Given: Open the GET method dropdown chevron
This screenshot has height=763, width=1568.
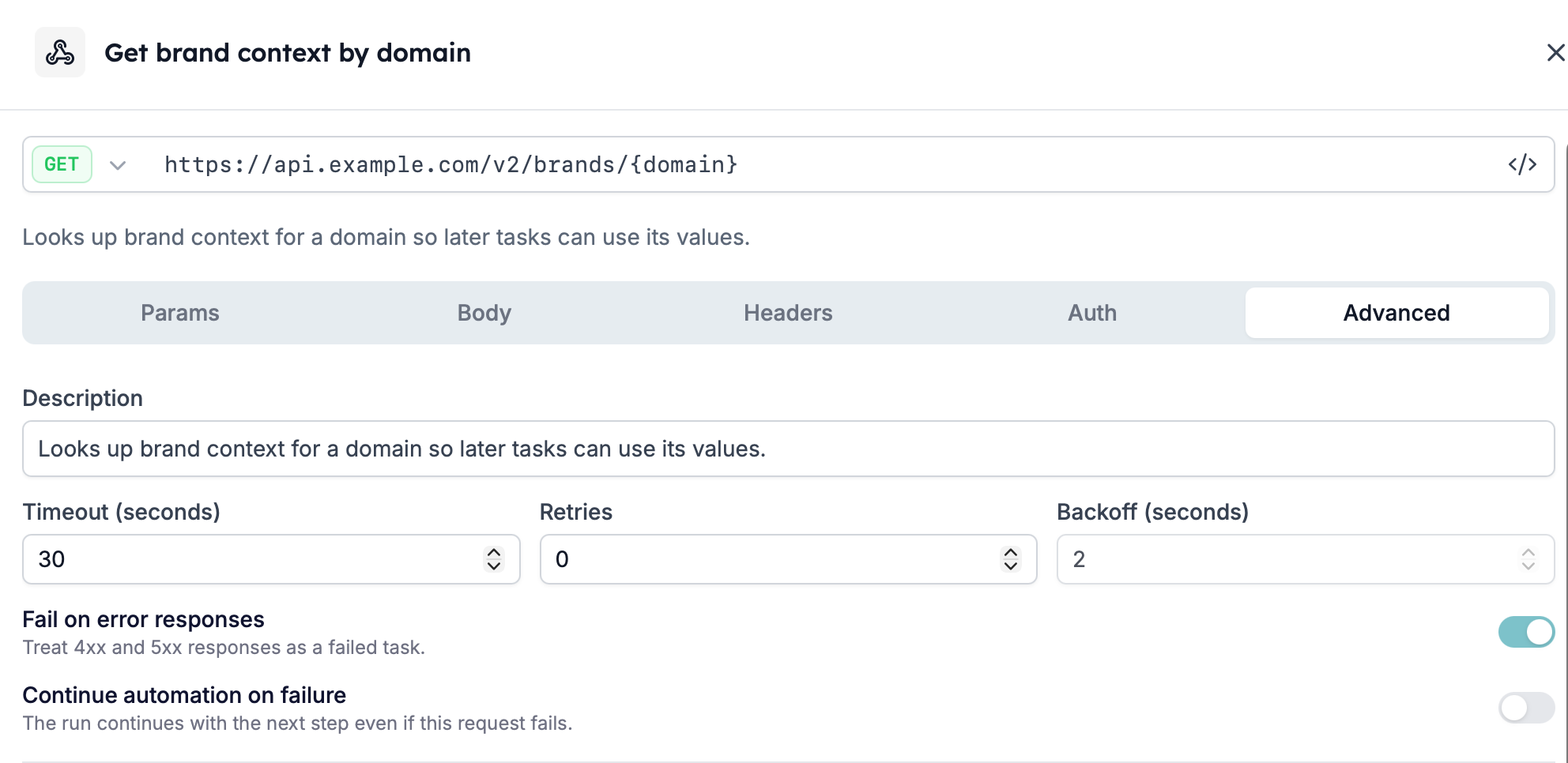Looking at the screenshot, I should point(118,165).
